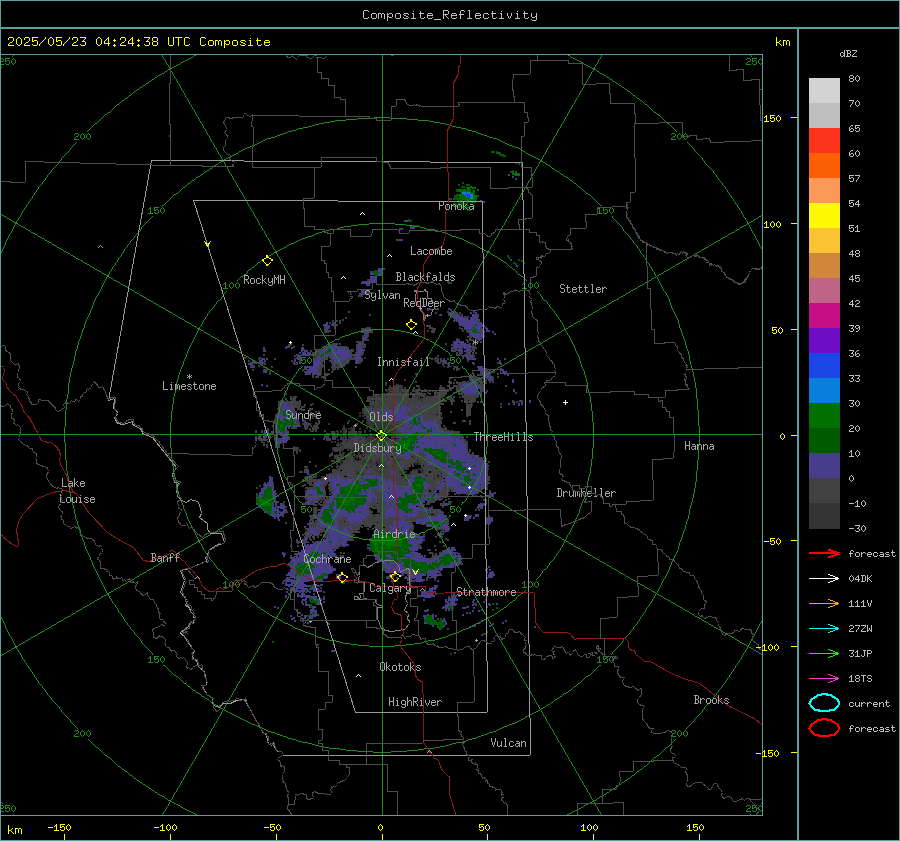Click the asterisk marker above Limestone
Screen dimensions: 900x841
tap(189, 377)
